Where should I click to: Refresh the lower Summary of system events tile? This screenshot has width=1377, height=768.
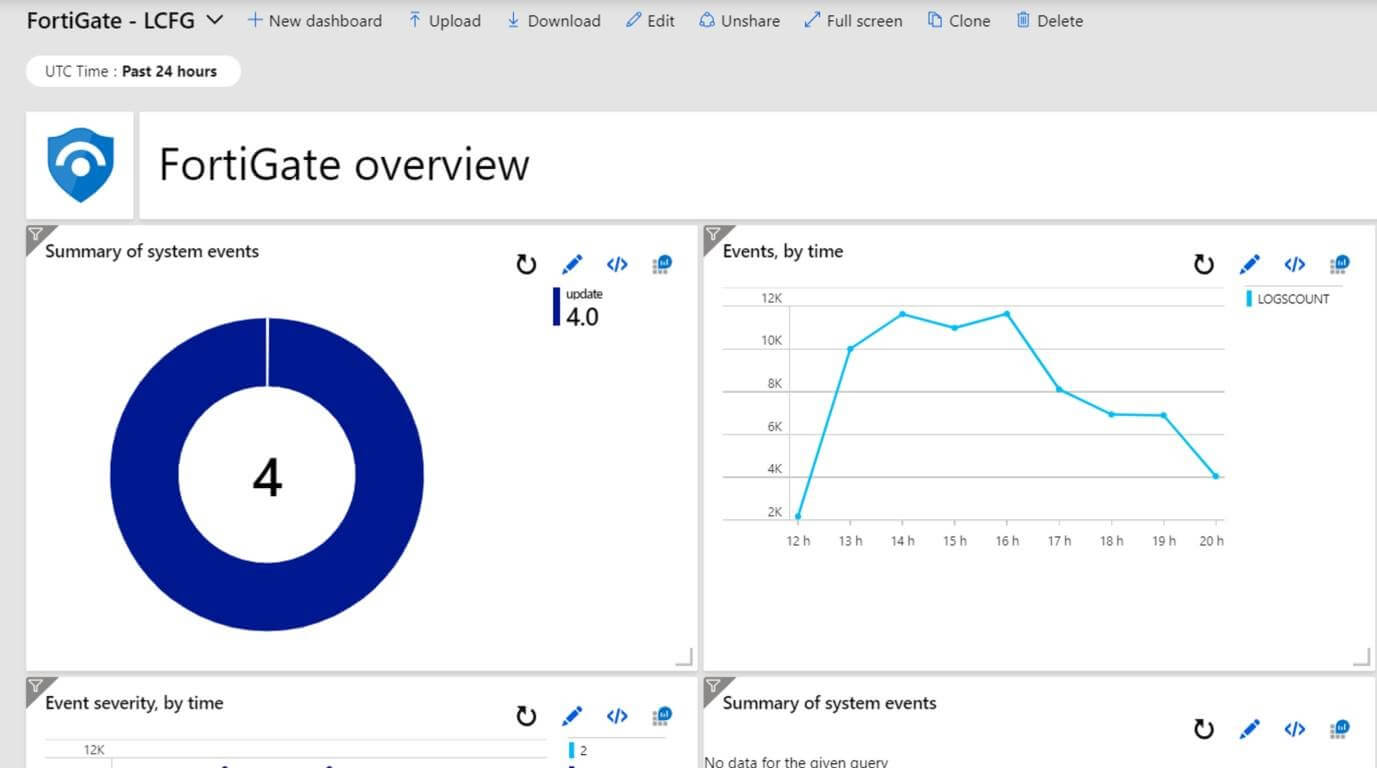(1204, 730)
